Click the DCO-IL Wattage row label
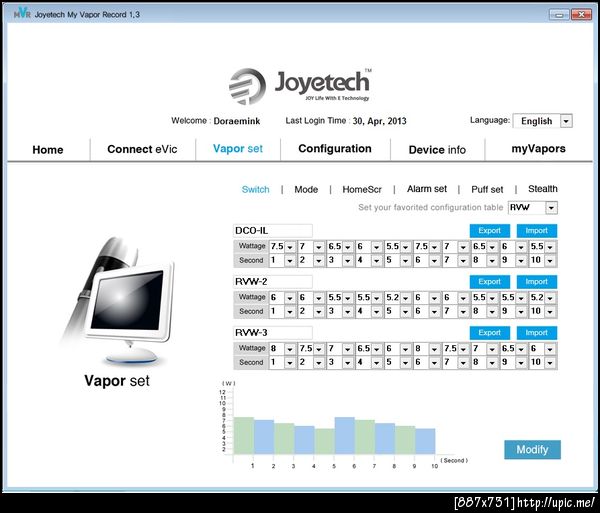Image resolution: width=600 pixels, height=513 pixels. pos(252,246)
